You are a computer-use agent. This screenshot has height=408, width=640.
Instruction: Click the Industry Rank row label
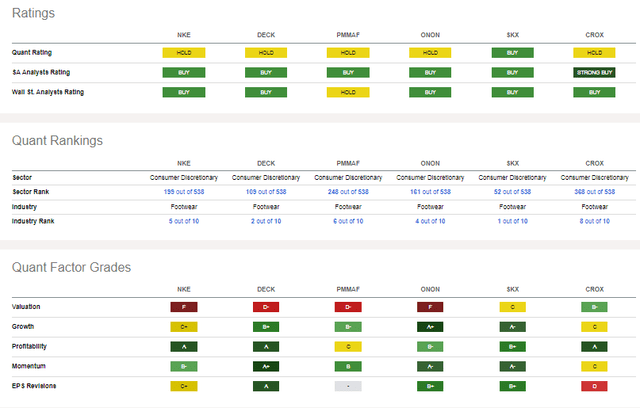click(33, 221)
